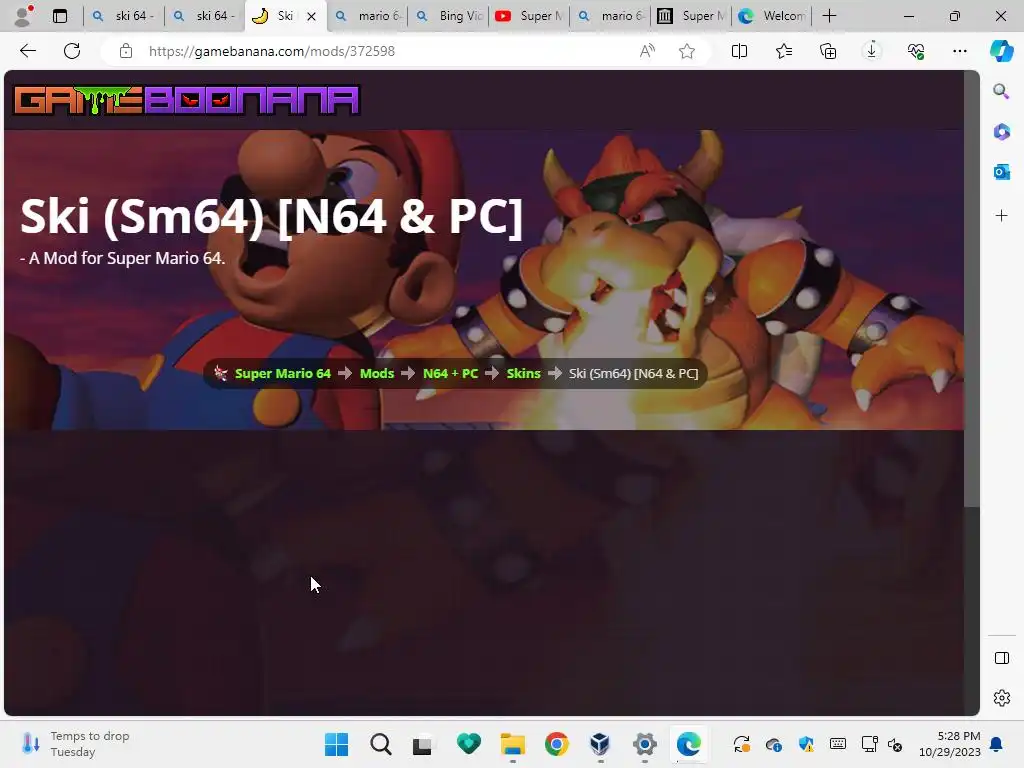This screenshot has width=1024, height=768.
Task: Launch Google Chrome from taskbar
Action: (x=556, y=744)
